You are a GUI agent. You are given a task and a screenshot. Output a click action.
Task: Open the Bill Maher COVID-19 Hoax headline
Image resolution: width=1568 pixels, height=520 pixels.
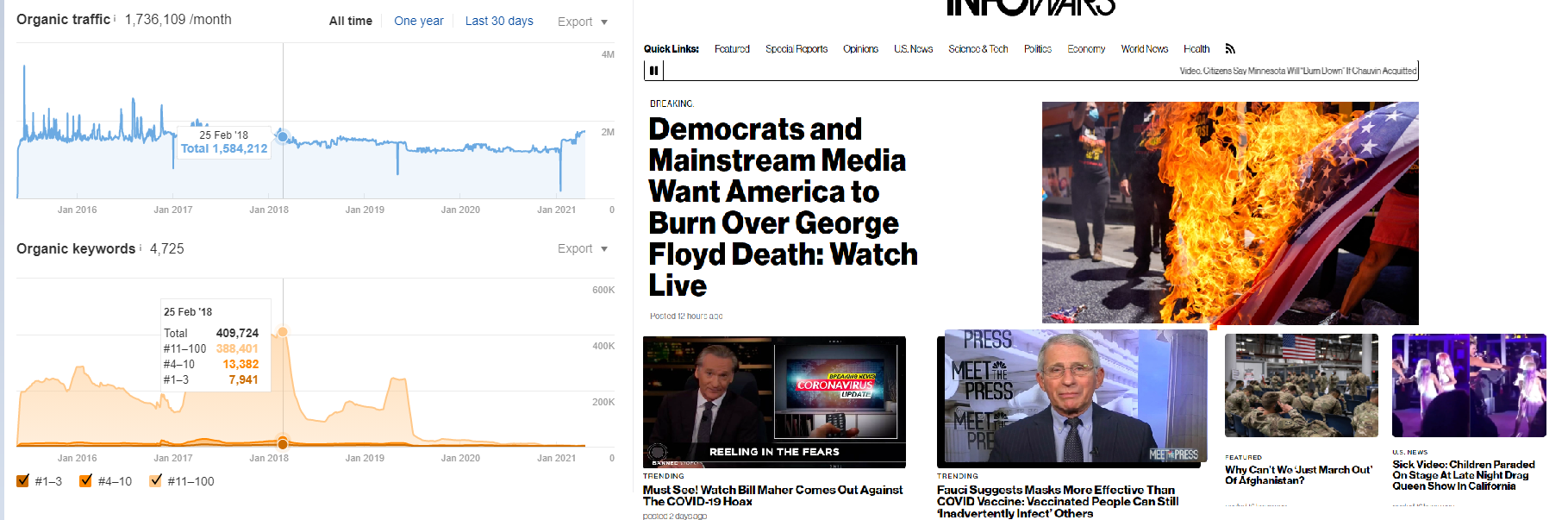pyautogui.click(x=772, y=496)
